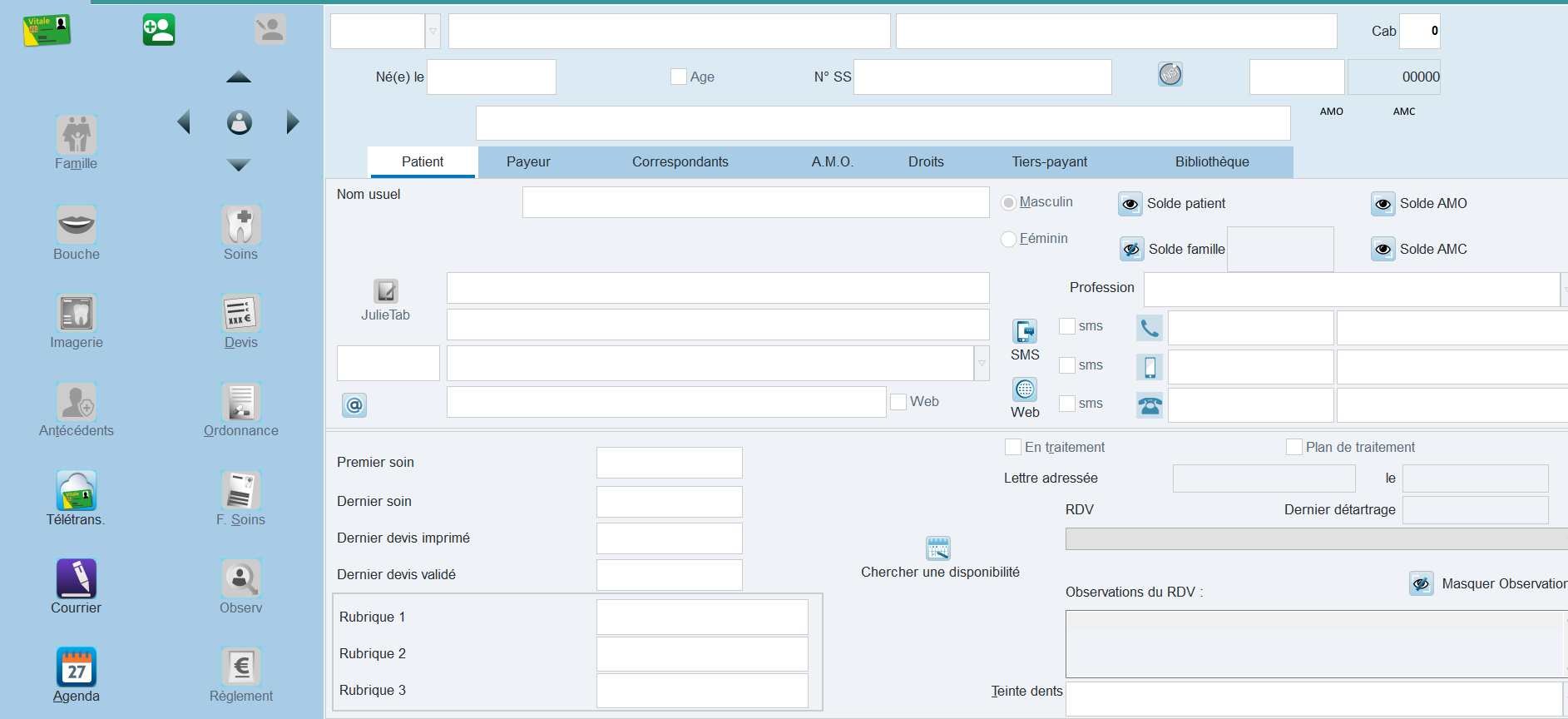
Task: Expand the top-left title dropdown
Action: (x=433, y=32)
